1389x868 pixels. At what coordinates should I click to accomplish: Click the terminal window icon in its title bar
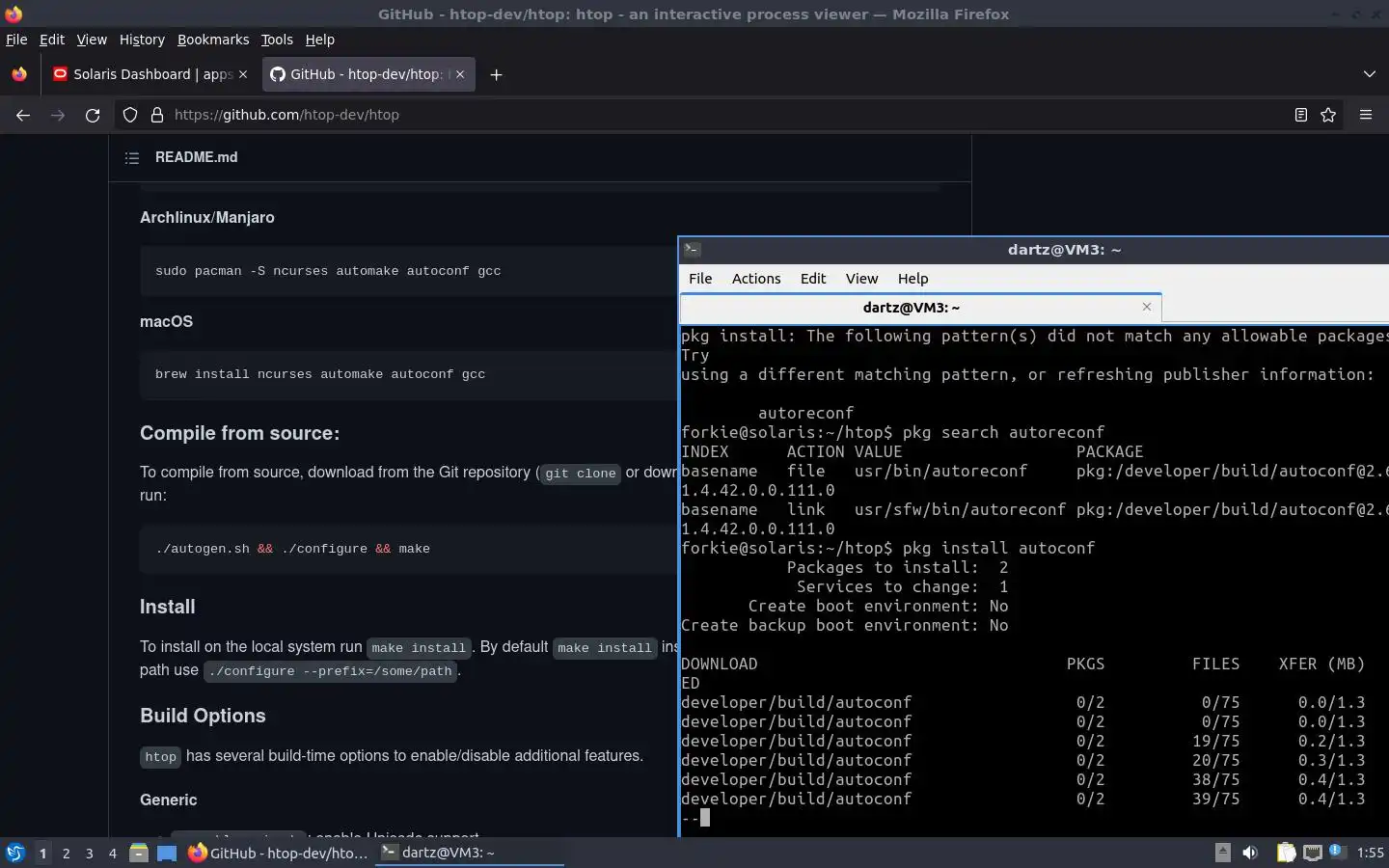point(692,249)
